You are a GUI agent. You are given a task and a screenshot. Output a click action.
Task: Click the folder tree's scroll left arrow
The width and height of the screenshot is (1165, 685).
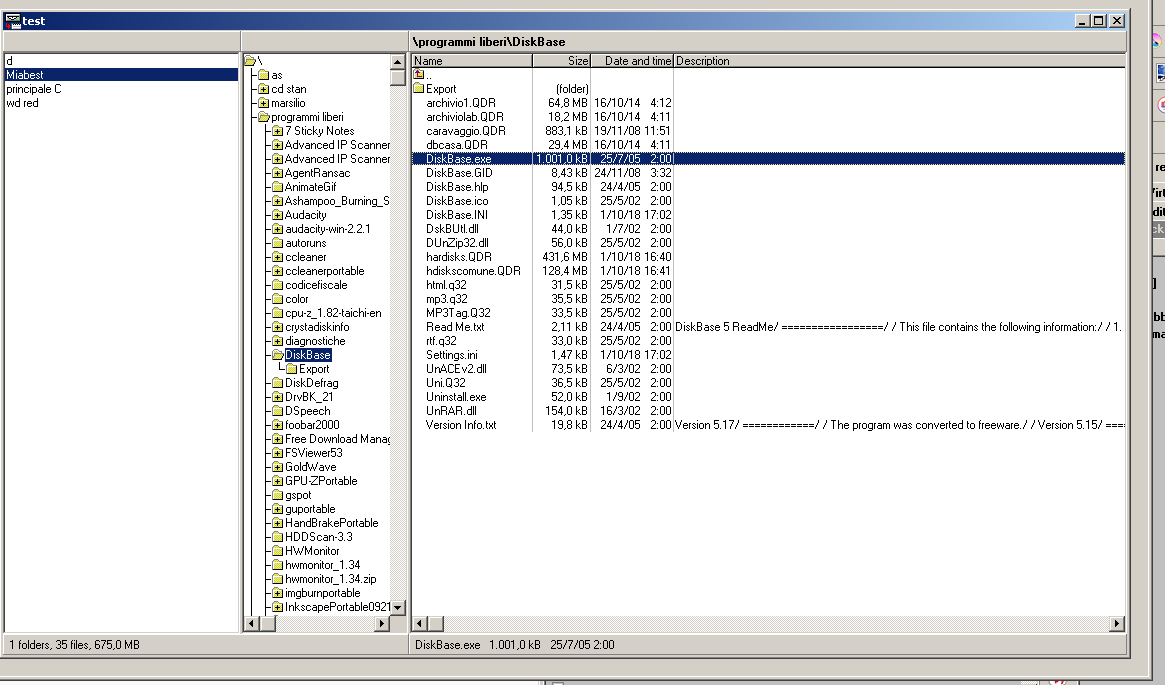[251, 623]
